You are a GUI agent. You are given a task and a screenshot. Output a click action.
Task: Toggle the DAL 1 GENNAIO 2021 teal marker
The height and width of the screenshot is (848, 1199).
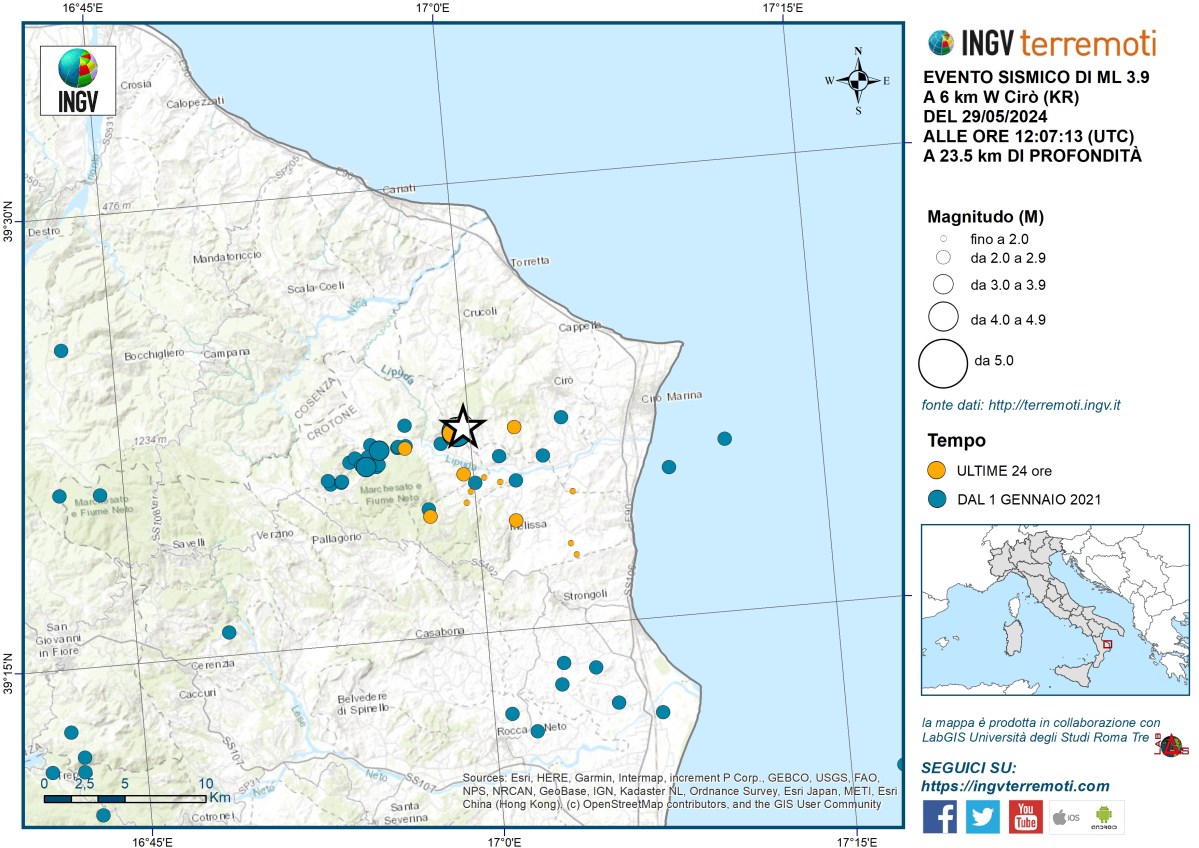tap(937, 500)
